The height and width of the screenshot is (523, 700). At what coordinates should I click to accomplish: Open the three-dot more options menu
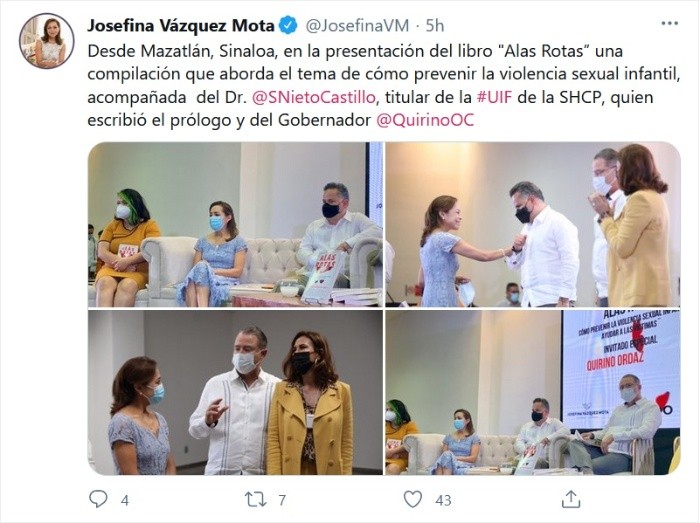coord(670,24)
